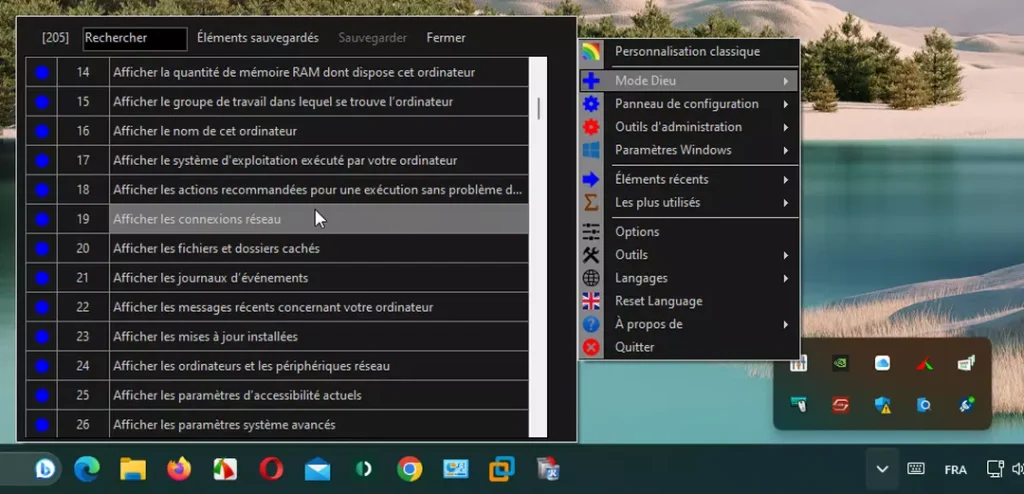Viewport: 1024px width, 494px height.
Task: Select Personnalisation classique menu entry
Action: pos(689,52)
